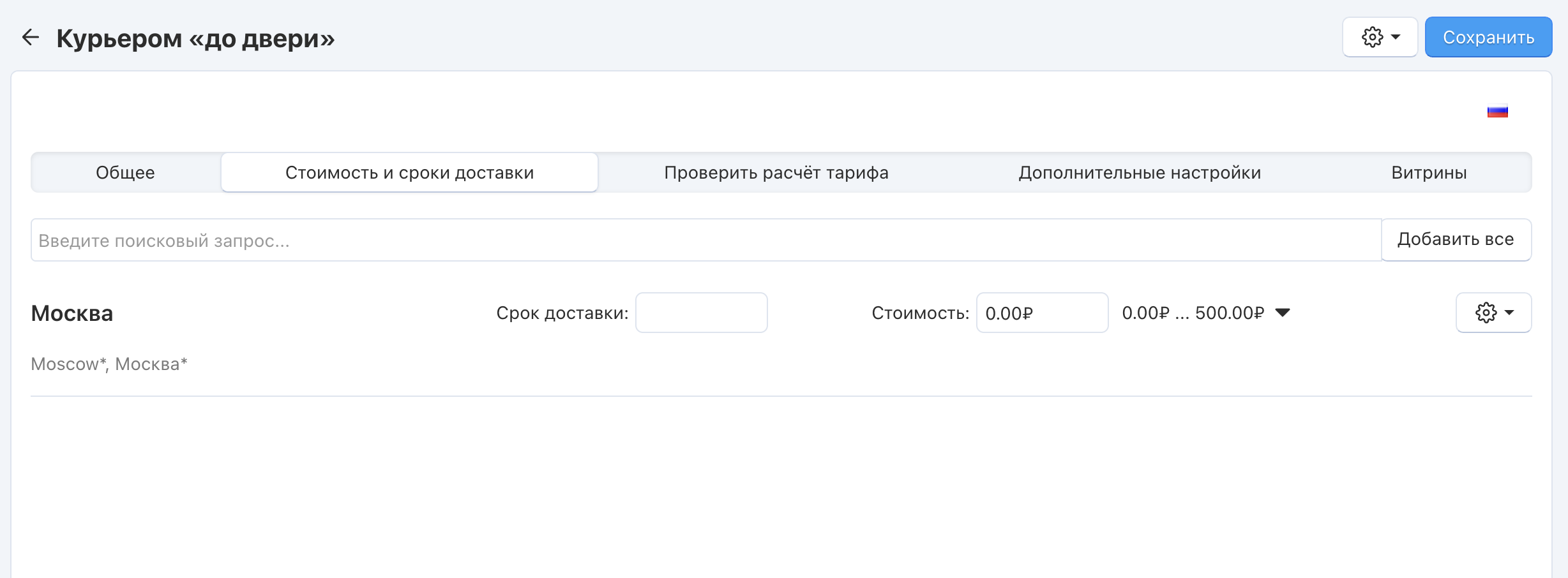Expand the 0.00₽ ... 500.00₽ price range arrow
The image size is (1568, 578).
(1283, 313)
